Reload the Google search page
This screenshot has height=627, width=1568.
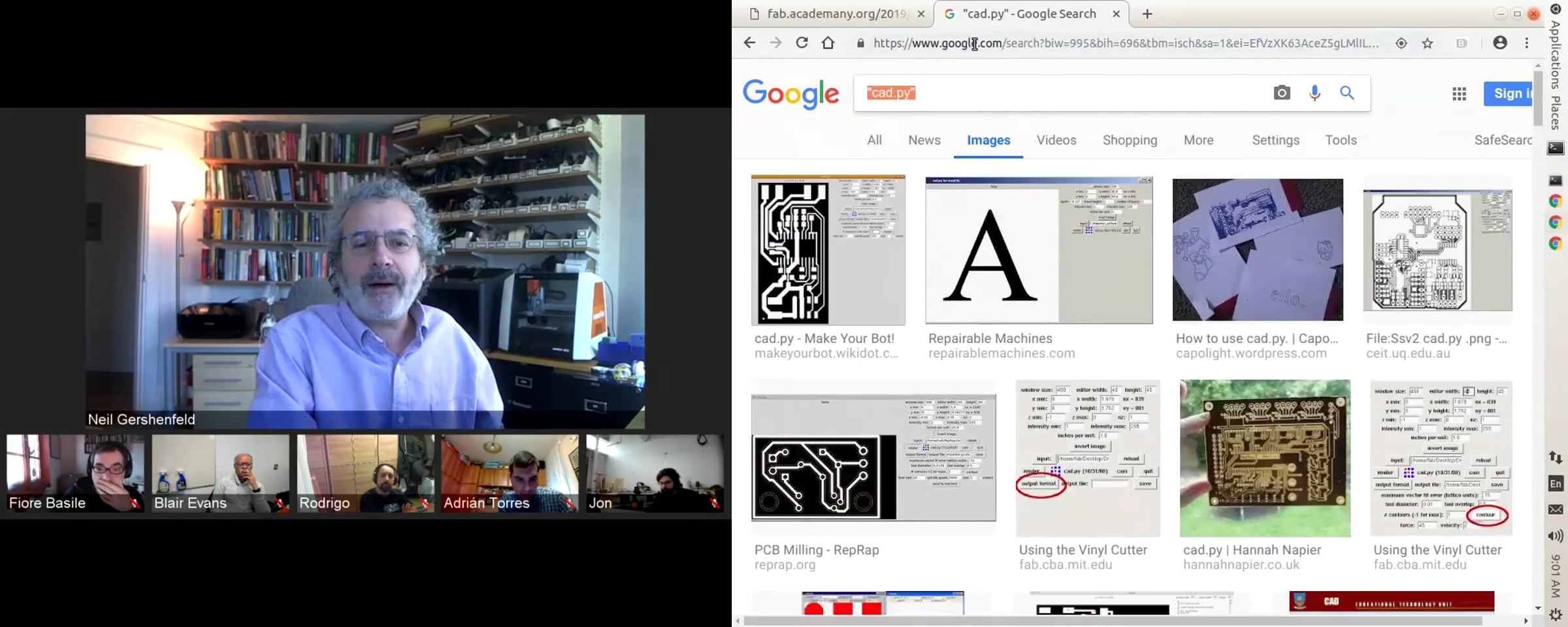(802, 43)
